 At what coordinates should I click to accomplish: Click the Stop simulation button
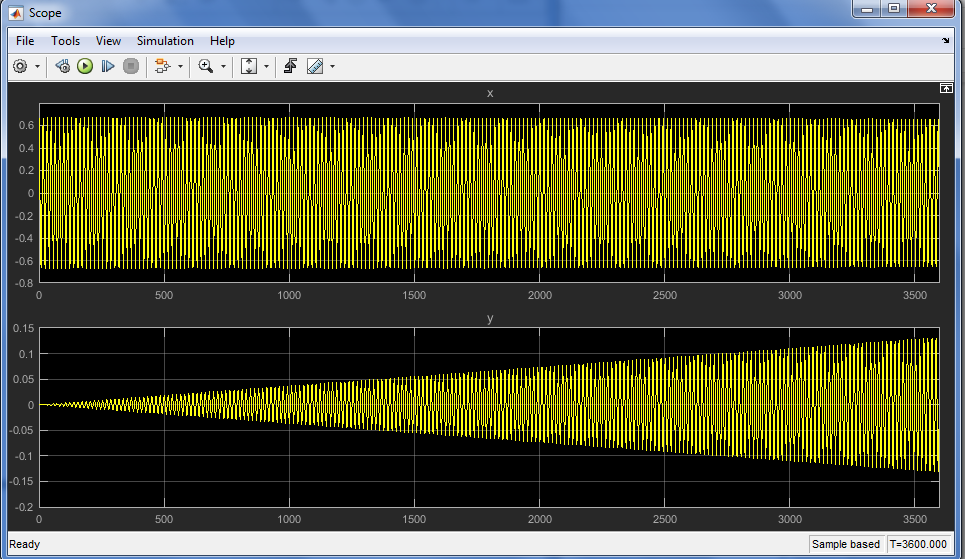pyautogui.click(x=130, y=66)
